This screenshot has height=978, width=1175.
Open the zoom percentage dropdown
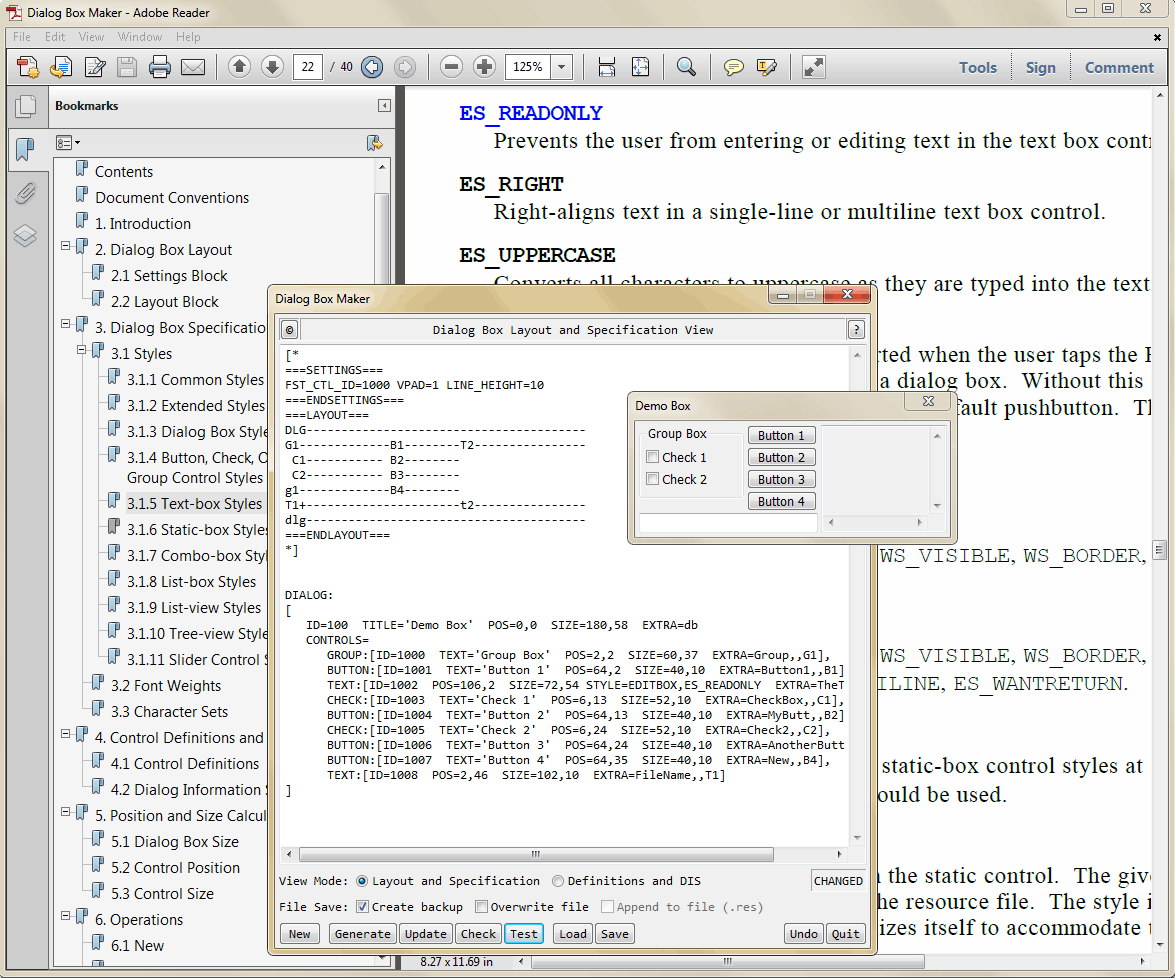point(561,67)
